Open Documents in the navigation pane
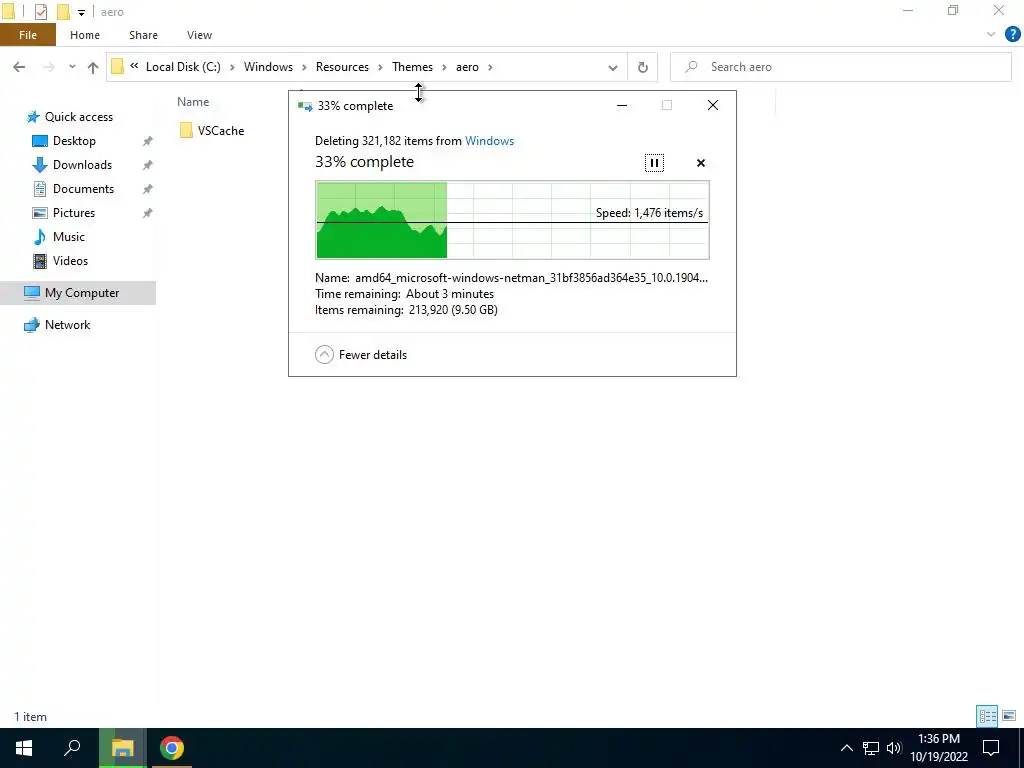The height and width of the screenshot is (768, 1024). pyautogui.click(x=83, y=189)
